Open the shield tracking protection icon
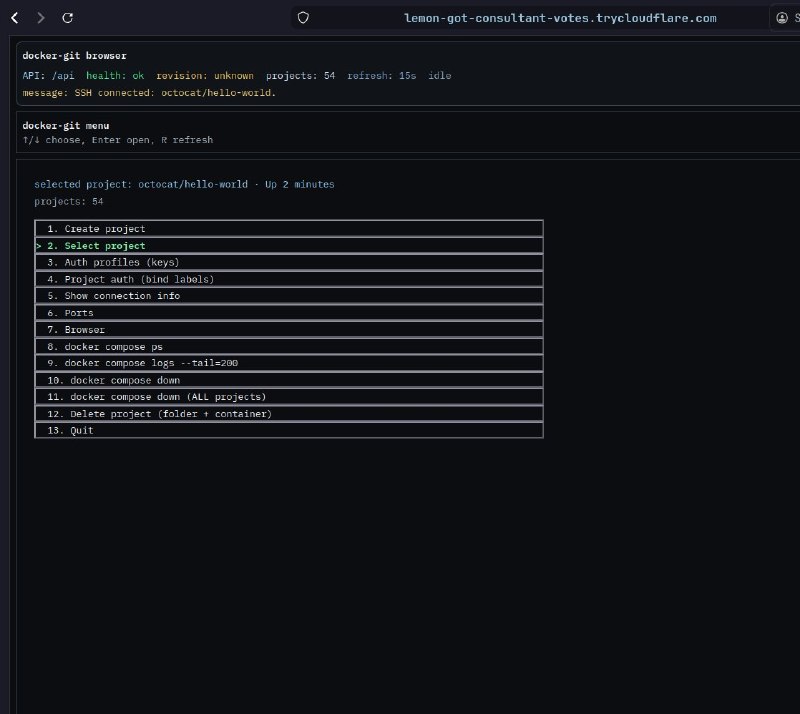Viewport: 800px width, 714px height. coord(303,18)
